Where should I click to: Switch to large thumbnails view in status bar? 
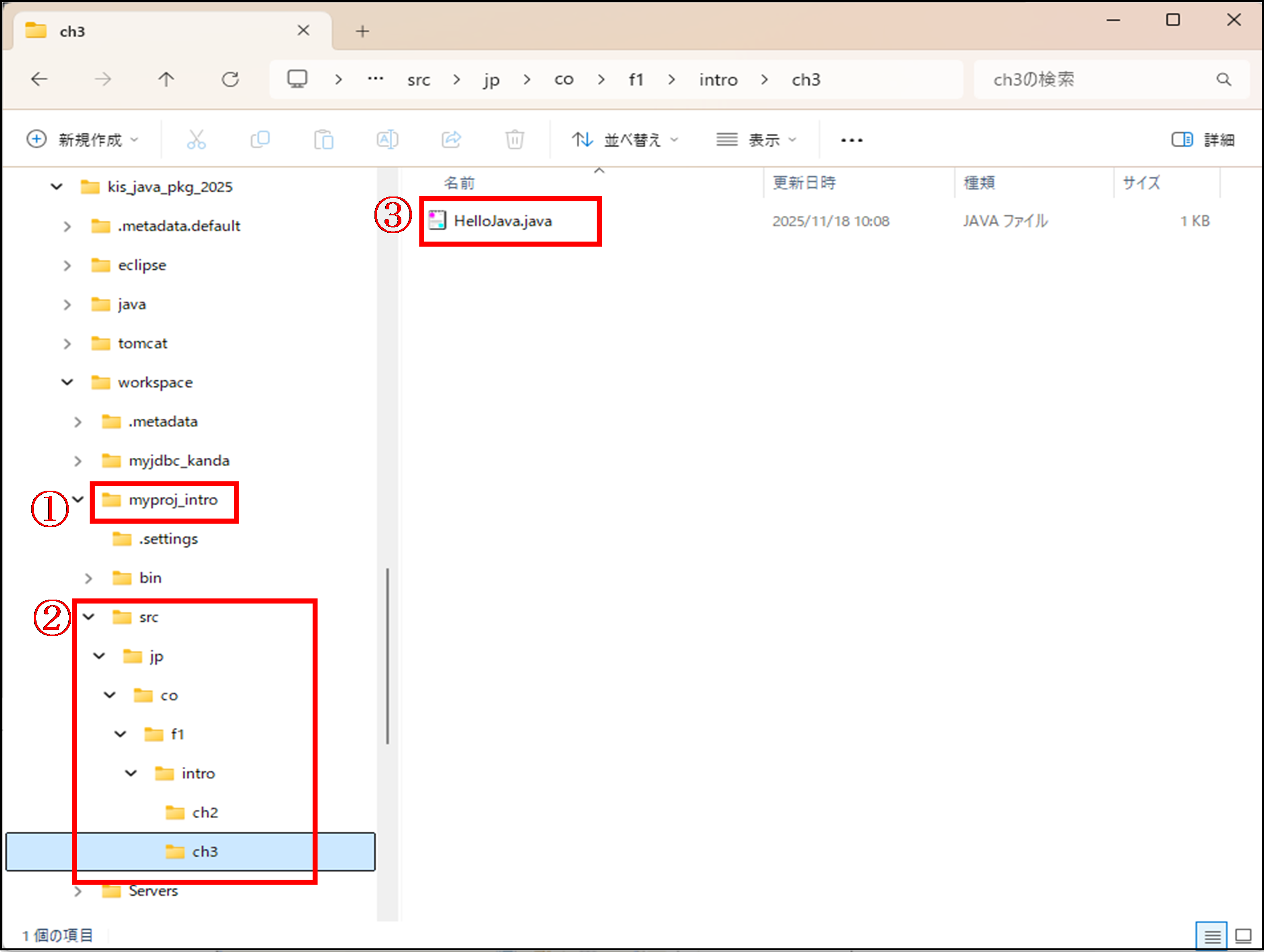pos(1243,936)
